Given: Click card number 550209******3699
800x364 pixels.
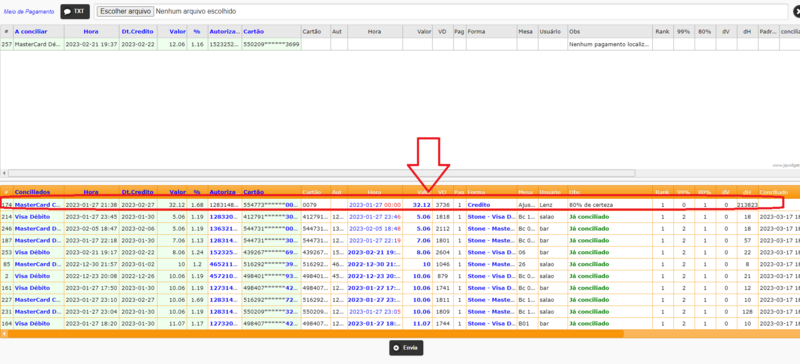Looking at the screenshot, I should 271,44.
